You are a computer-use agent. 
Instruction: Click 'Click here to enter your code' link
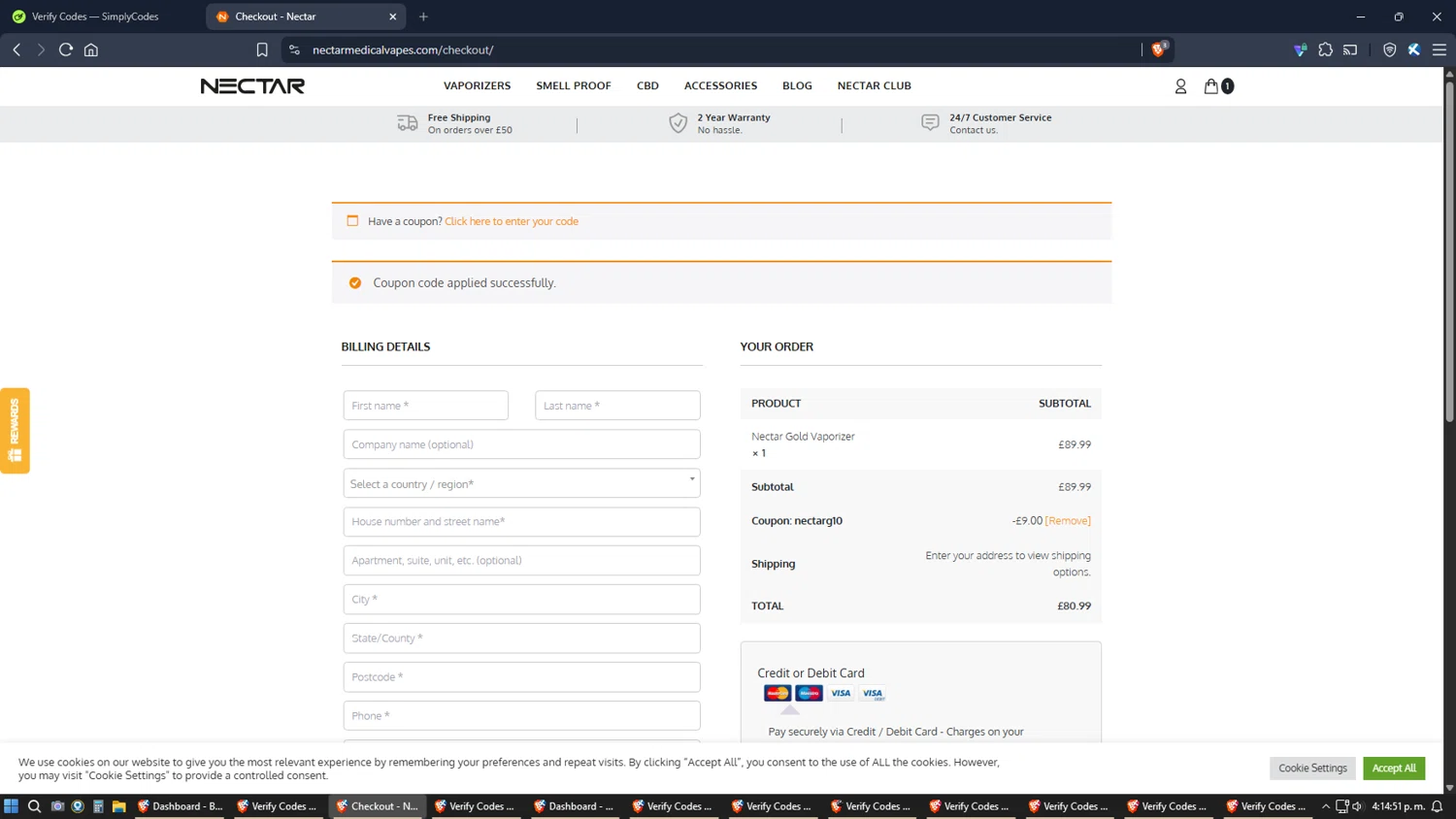[512, 221]
